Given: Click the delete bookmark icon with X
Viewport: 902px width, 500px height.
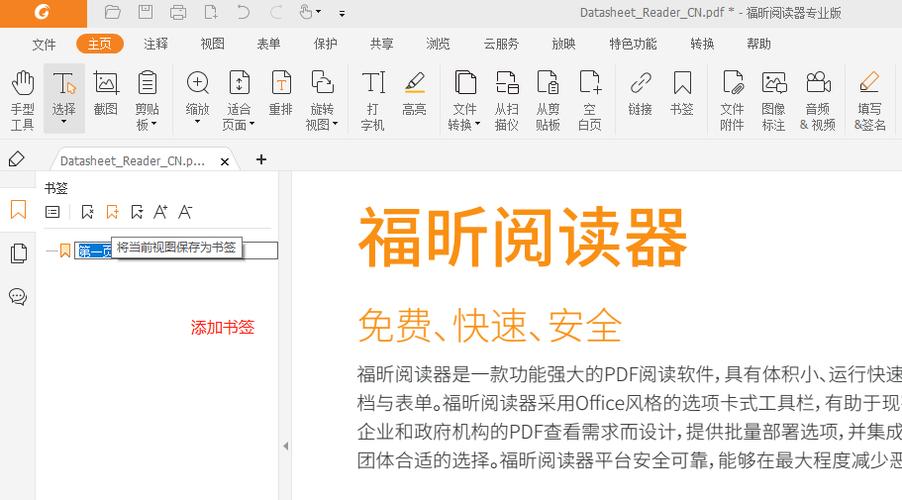Looking at the screenshot, I should 87,212.
